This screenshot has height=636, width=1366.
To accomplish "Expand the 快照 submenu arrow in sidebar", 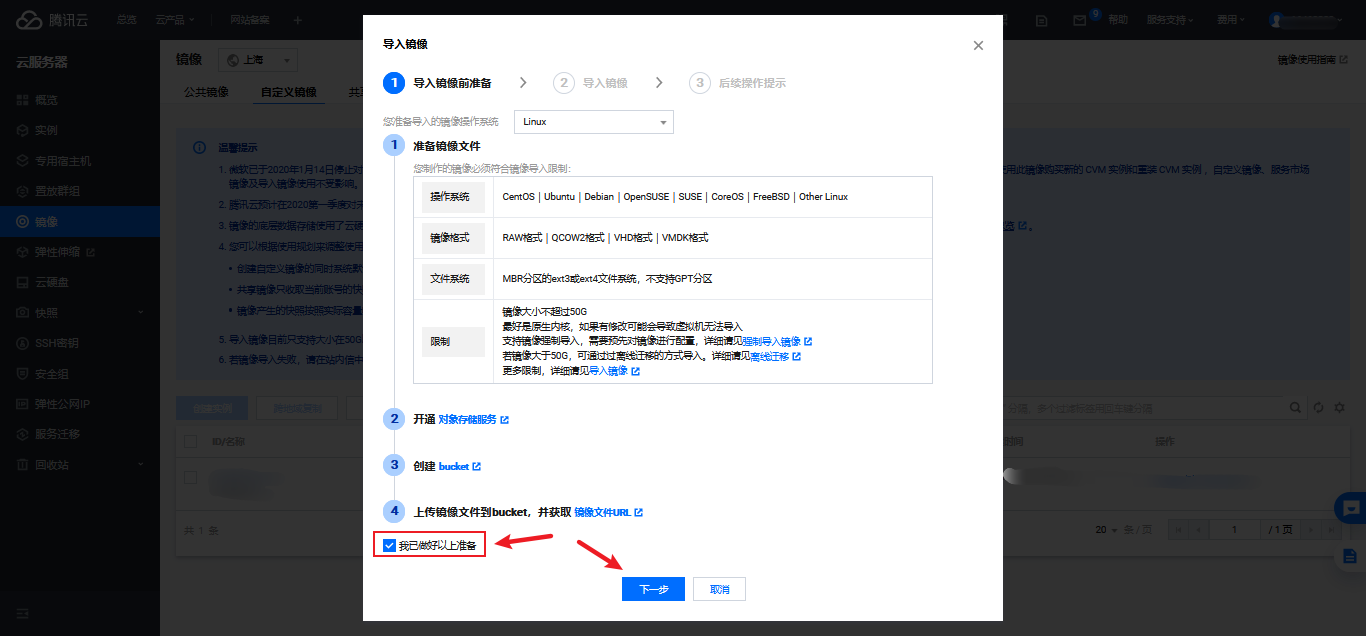I will pyautogui.click(x=140, y=313).
